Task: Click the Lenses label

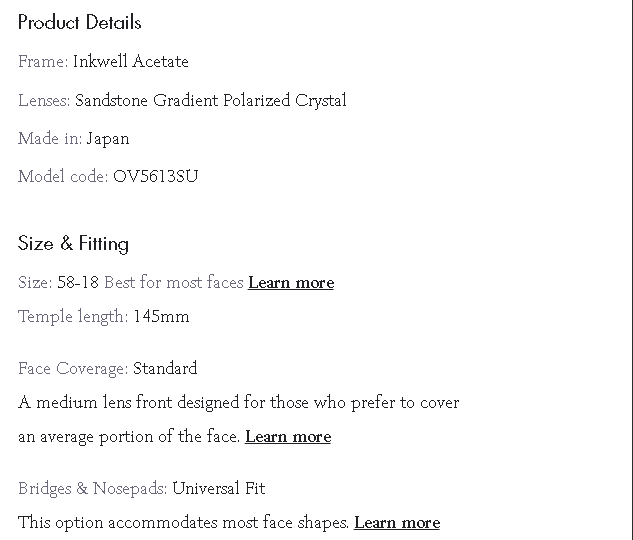Action: point(44,101)
